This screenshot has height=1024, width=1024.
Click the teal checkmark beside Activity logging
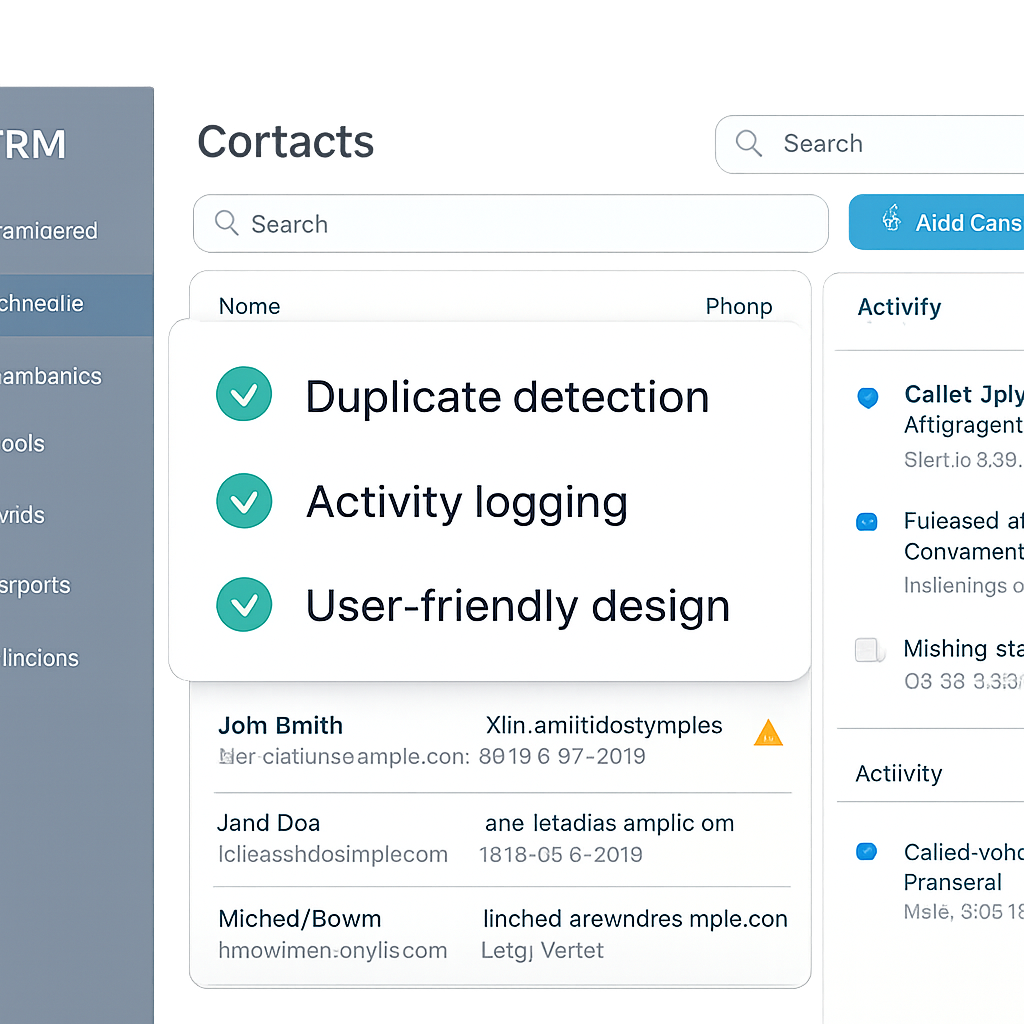(x=244, y=501)
